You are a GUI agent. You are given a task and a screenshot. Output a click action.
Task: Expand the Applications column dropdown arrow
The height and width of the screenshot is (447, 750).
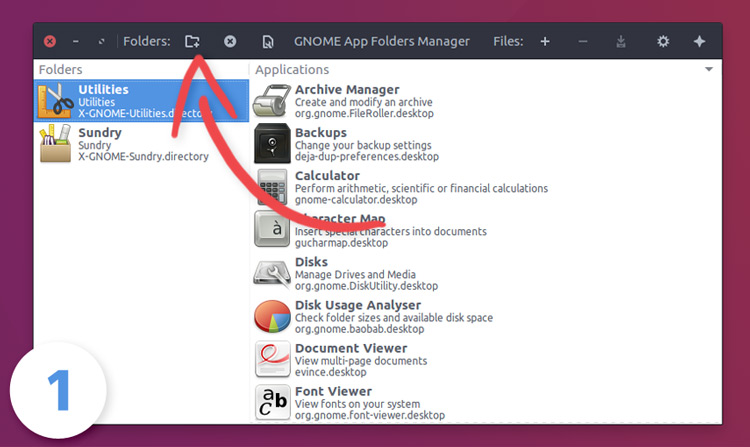[709, 69]
